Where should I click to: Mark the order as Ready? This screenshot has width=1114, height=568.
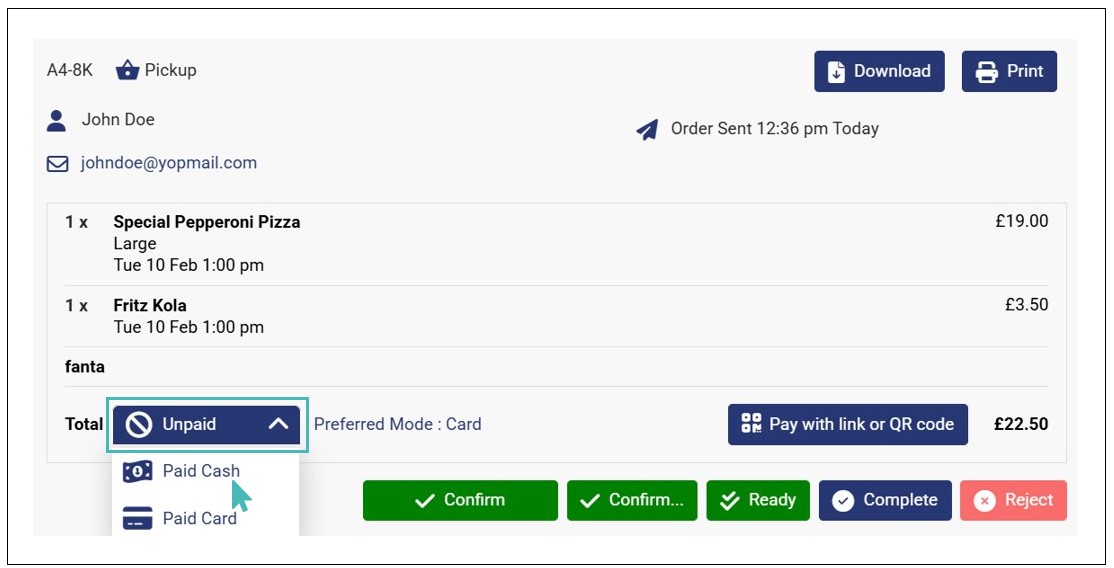(757, 500)
